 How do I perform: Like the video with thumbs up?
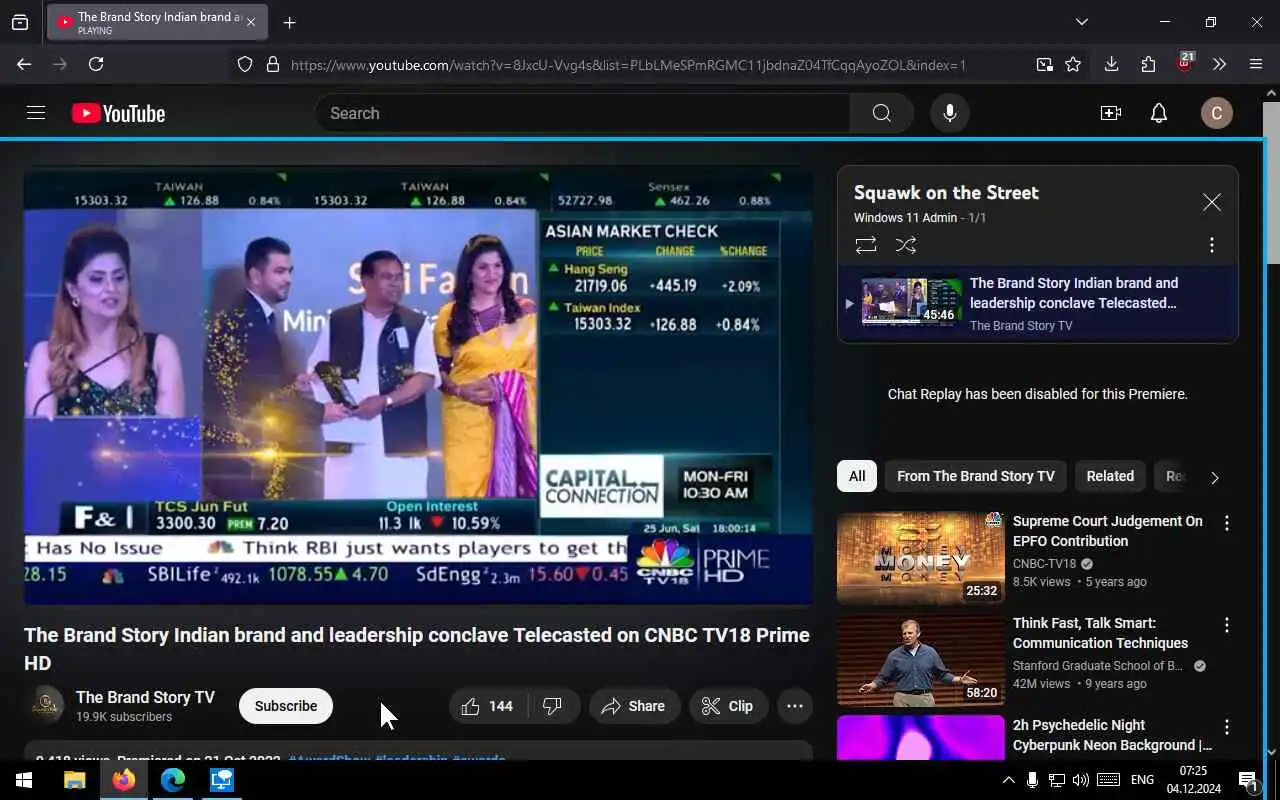coord(487,706)
